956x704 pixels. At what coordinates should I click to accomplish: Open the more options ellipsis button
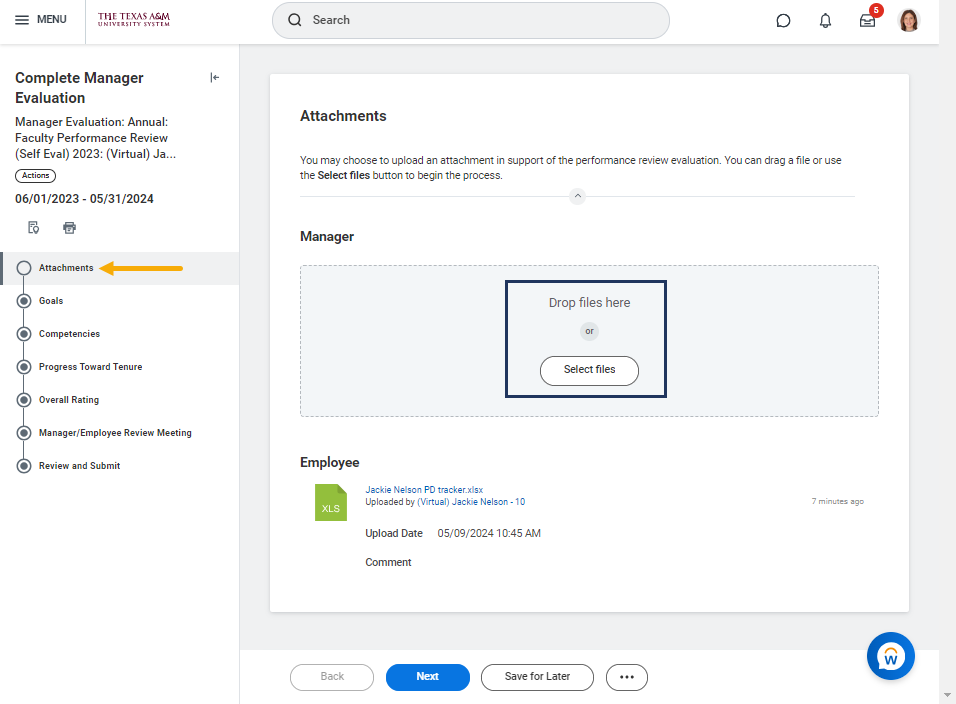pos(627,677)
